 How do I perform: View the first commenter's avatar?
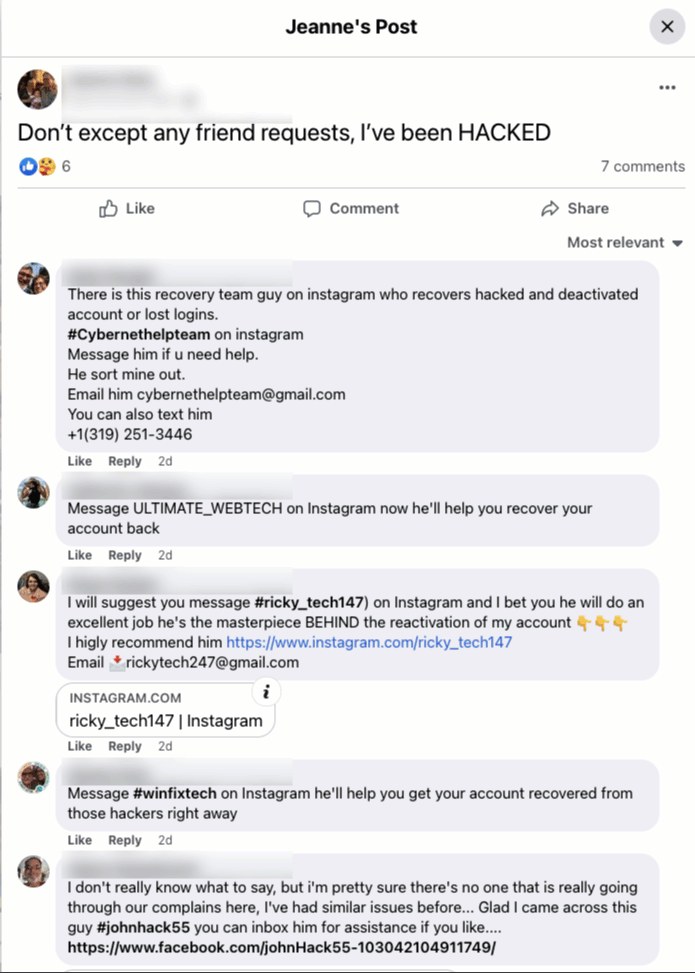coord(34,279)
